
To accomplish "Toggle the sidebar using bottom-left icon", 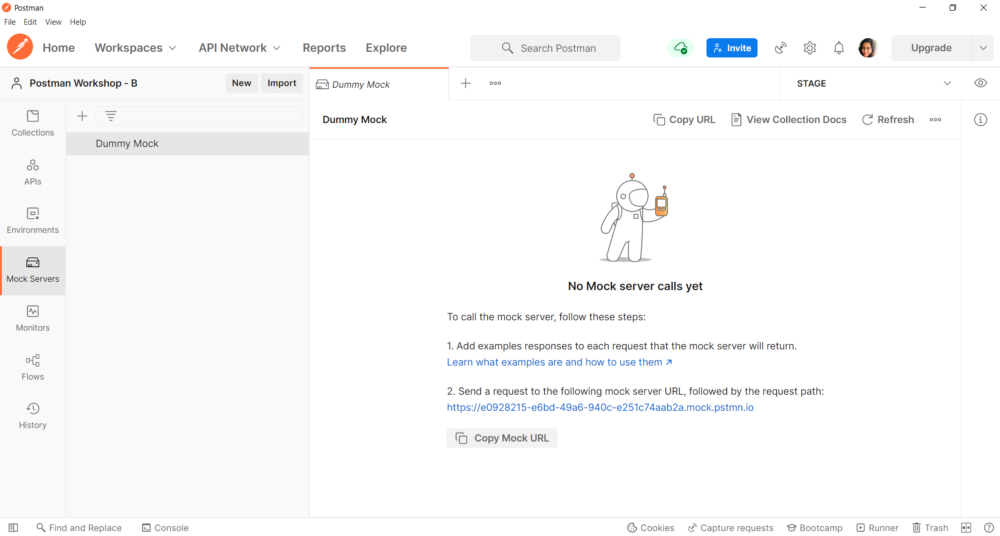I will click(x=13, y=528).
